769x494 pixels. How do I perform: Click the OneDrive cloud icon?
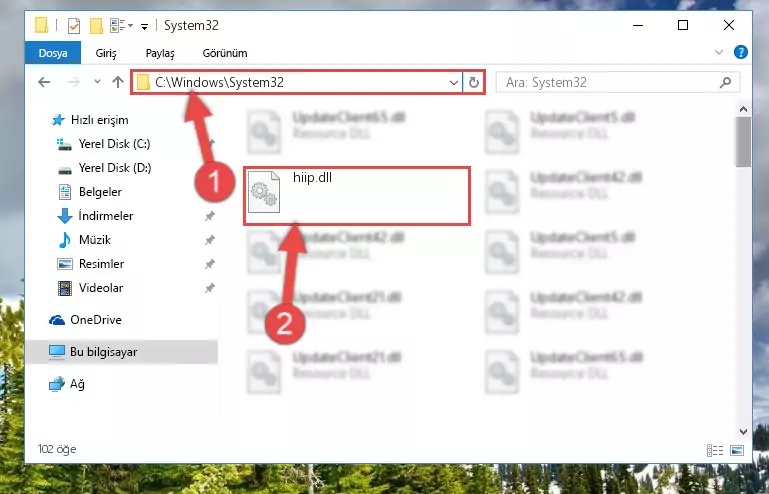pyautogui.click(x=57, y=320)
